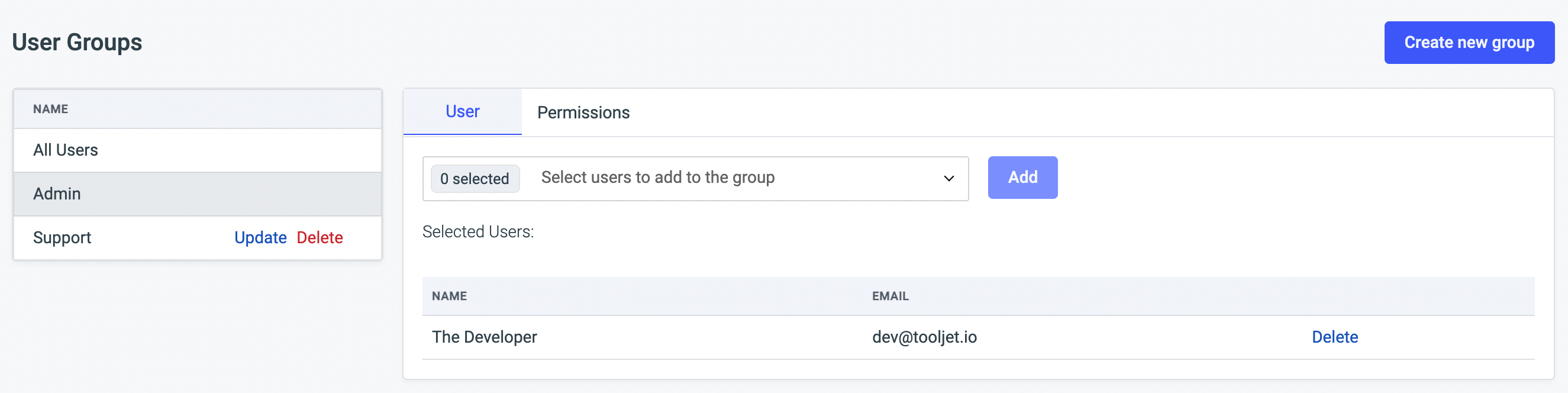Click The Developer user name
The height and width of the screenshot is (393, 1568).
(484, 337)
